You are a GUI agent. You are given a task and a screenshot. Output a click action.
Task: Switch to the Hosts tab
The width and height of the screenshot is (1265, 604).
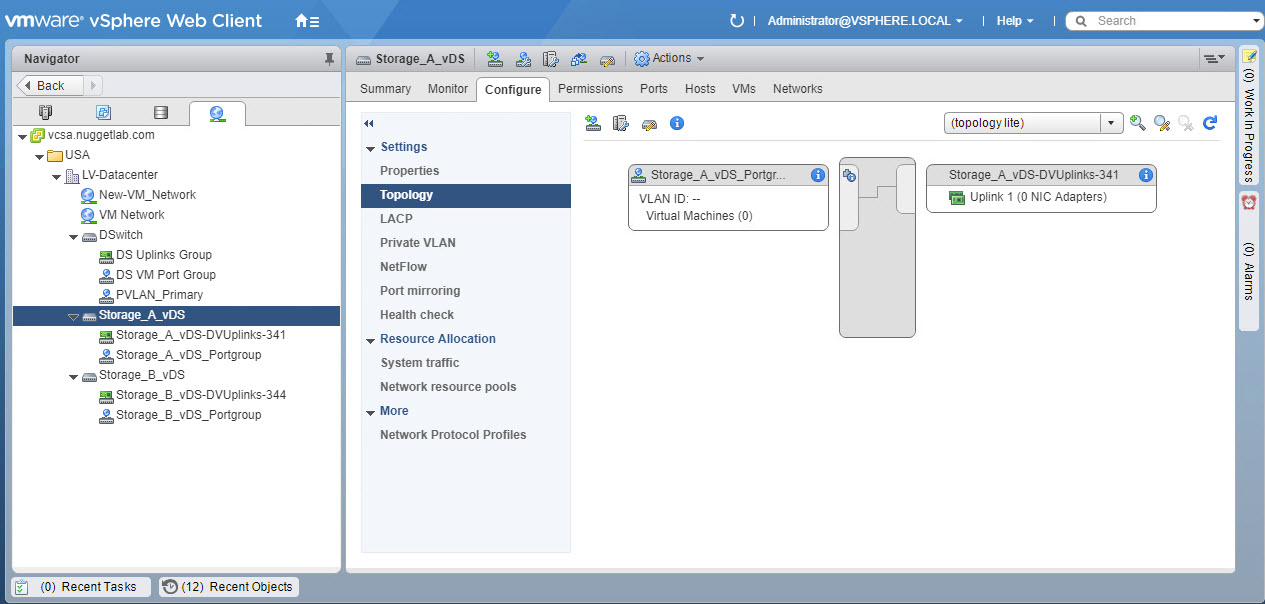pyautogui.click(x=700, y=89)
